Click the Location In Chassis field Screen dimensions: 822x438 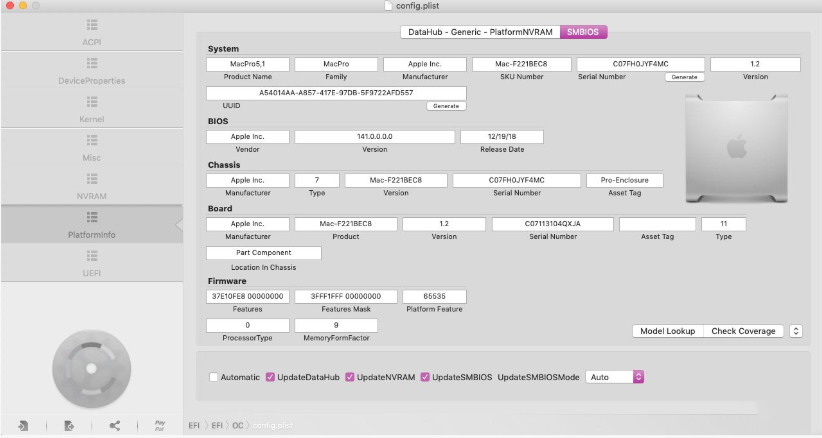(264, 253)
